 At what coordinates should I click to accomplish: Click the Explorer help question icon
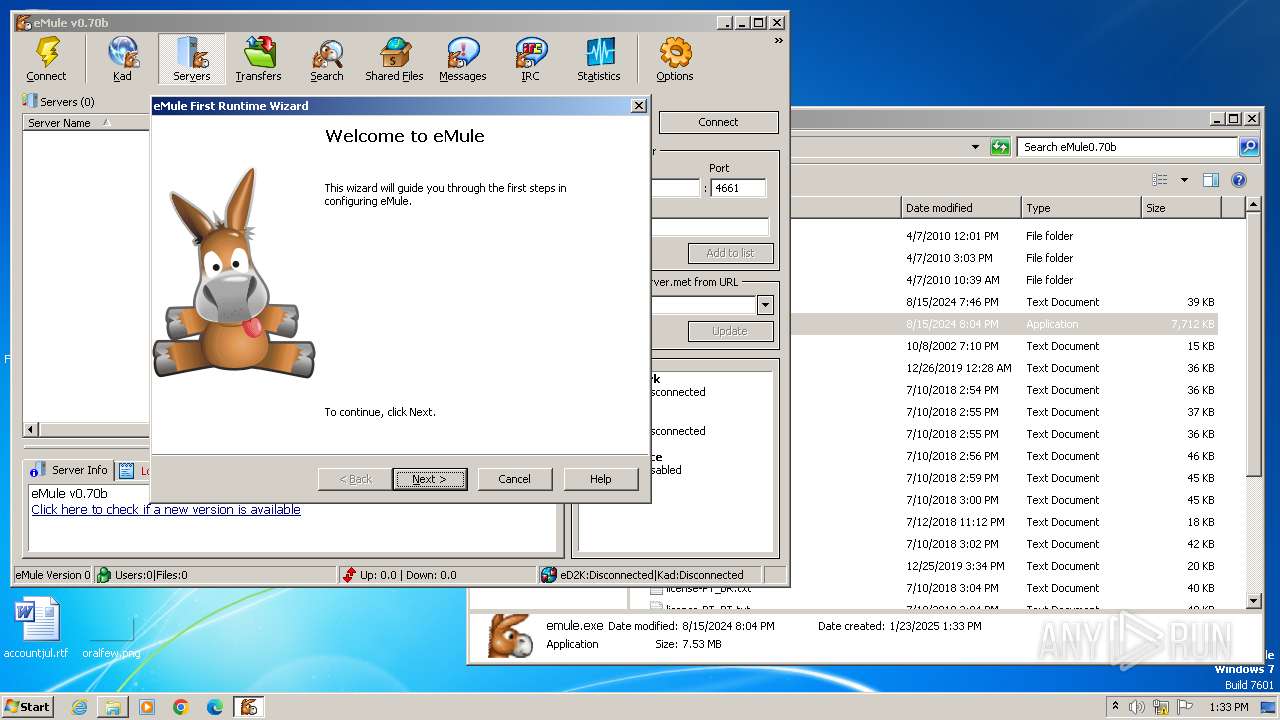(1239, 180)
